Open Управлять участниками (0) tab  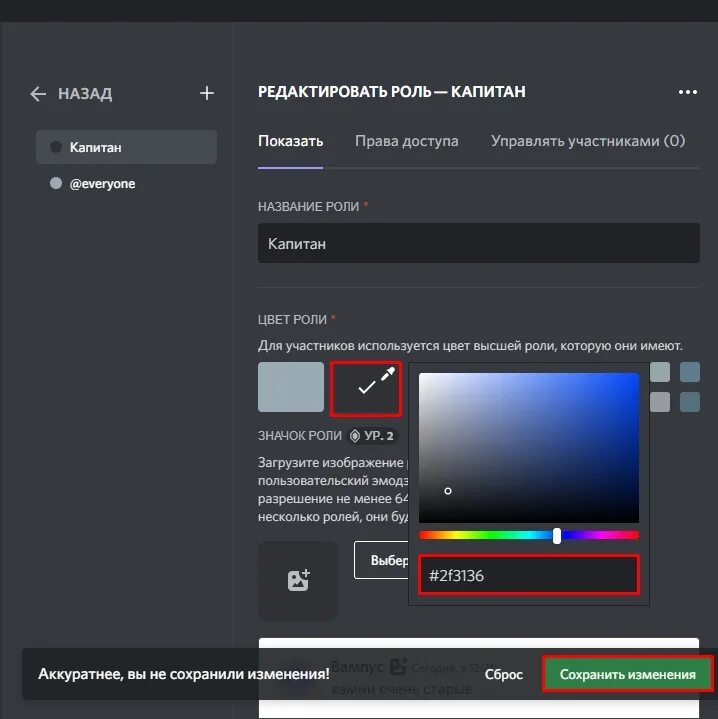coord(588,141)
